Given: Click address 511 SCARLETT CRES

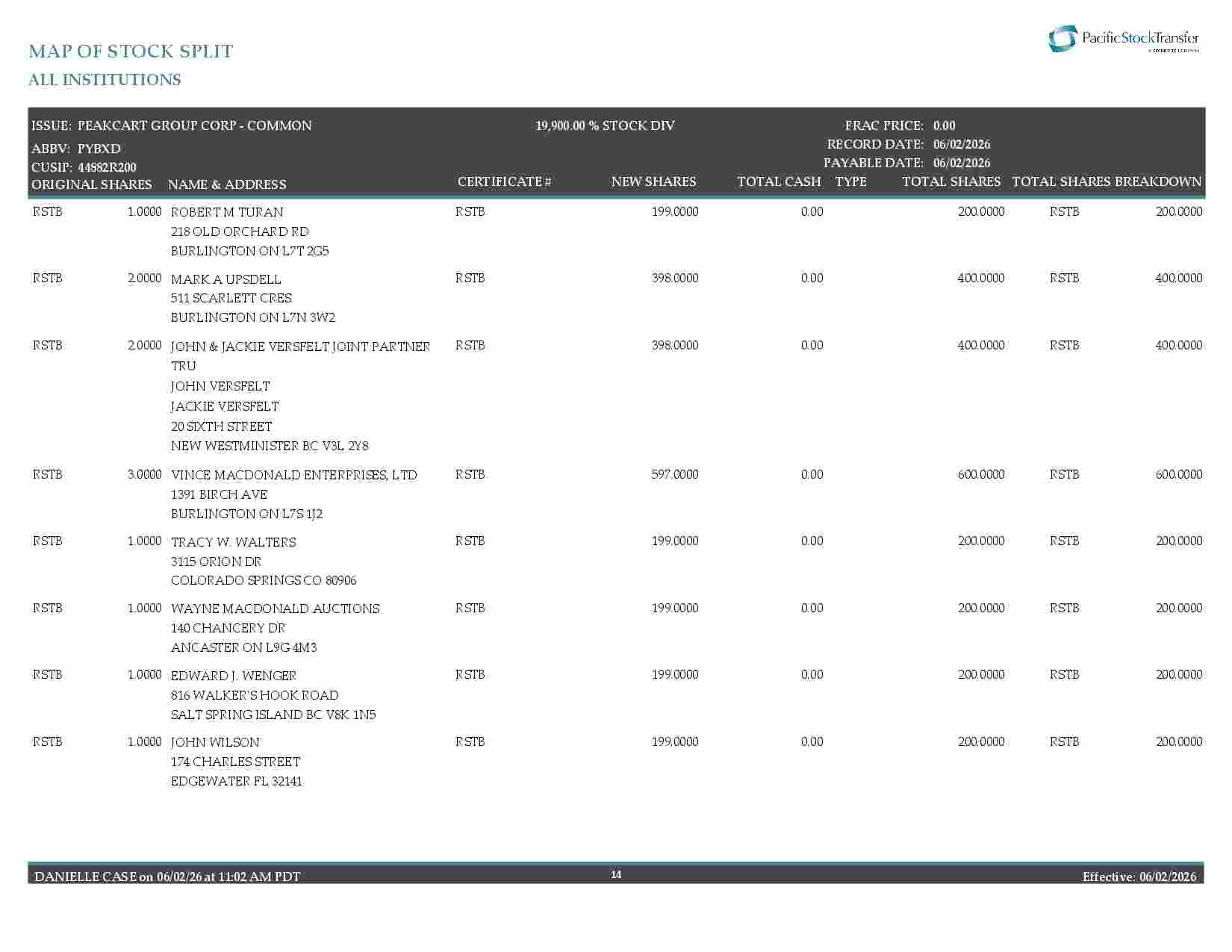Looking at the screenshot, I should pyautogui.click(x=231, y=298).
